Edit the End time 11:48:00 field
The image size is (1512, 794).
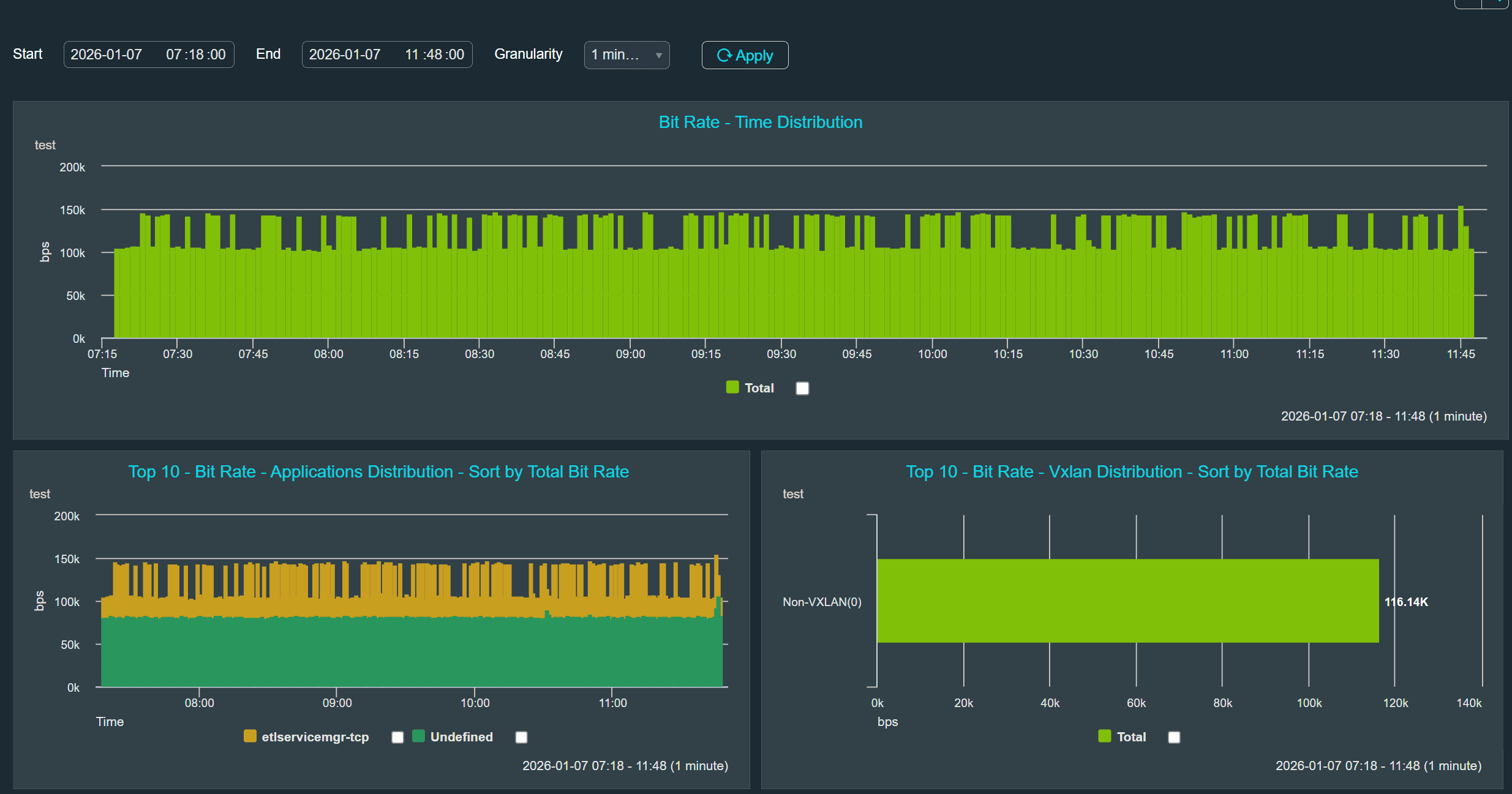[435, 54]
